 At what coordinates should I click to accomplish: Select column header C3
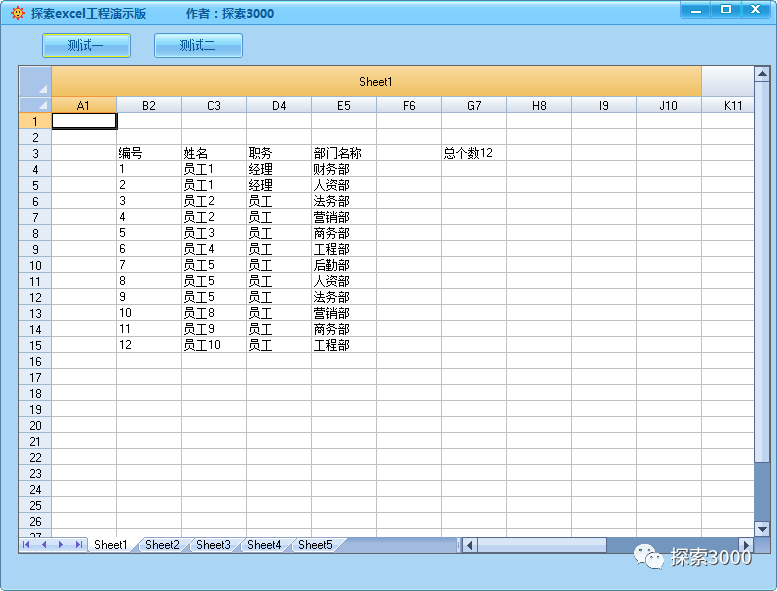pos(214,105)
